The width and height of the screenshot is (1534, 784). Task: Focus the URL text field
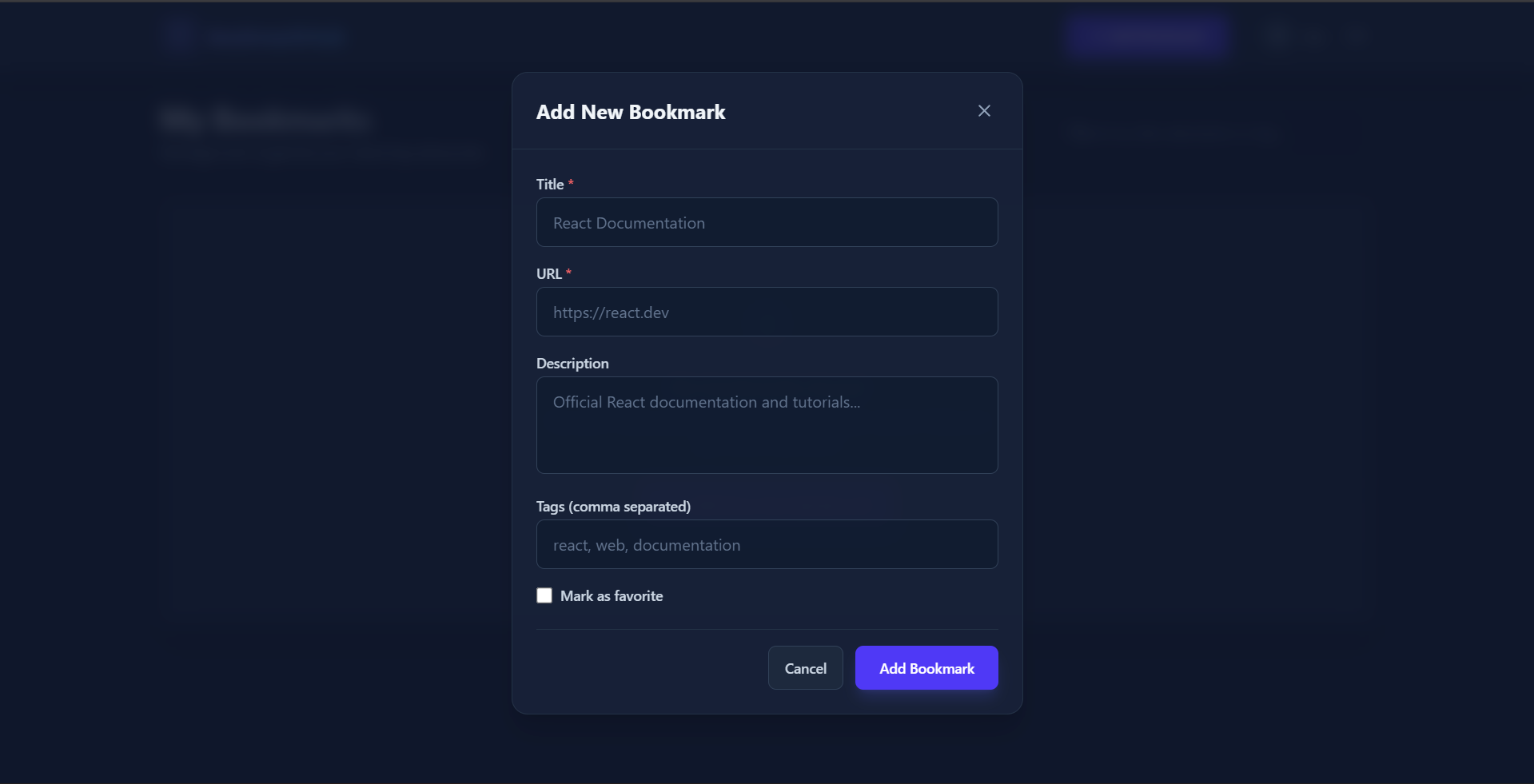coord(767,312)
